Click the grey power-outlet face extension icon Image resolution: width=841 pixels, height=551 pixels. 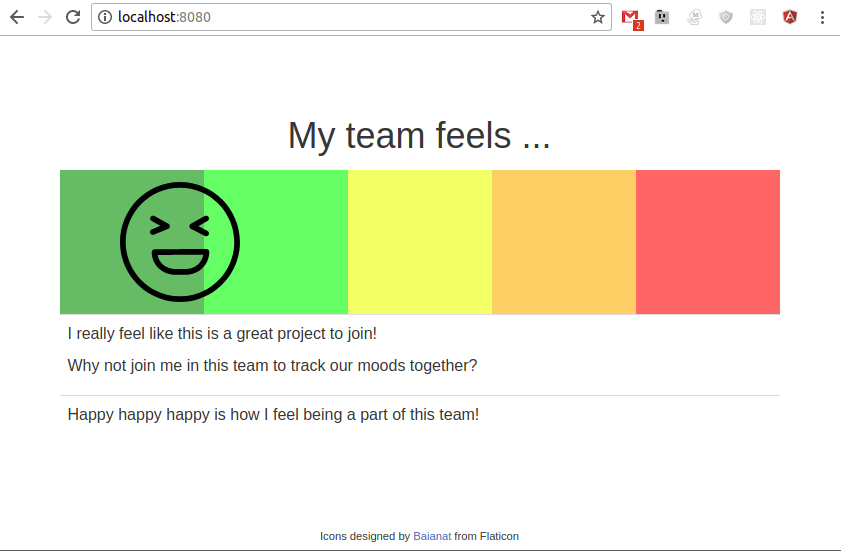click(x=662, y=17)
